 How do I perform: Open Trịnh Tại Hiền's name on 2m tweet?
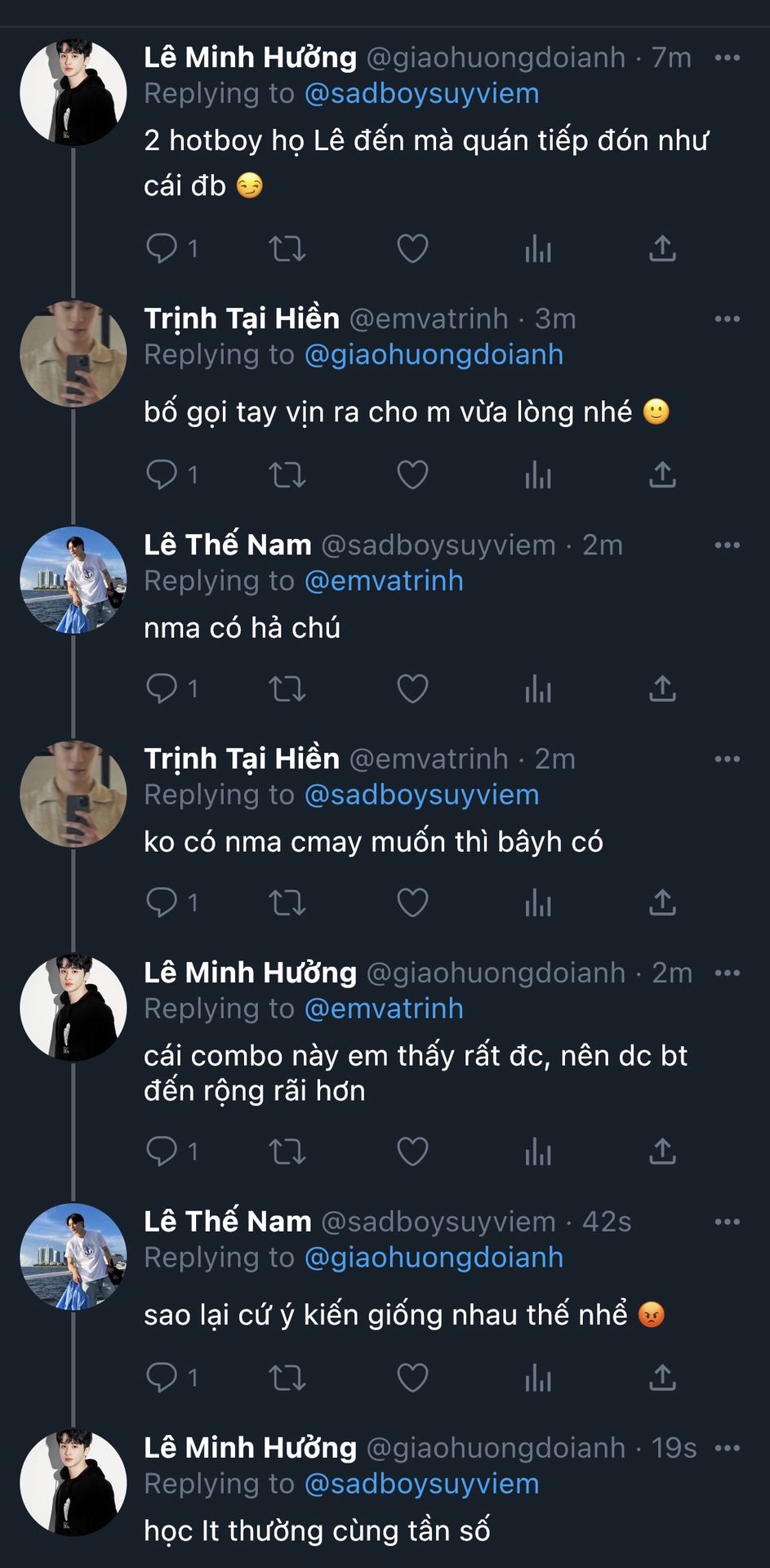coord(242,759)
